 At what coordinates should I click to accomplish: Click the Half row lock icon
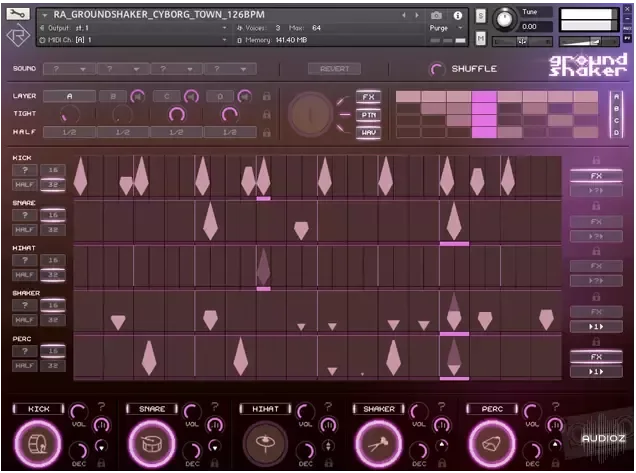[x=266, y=132]
